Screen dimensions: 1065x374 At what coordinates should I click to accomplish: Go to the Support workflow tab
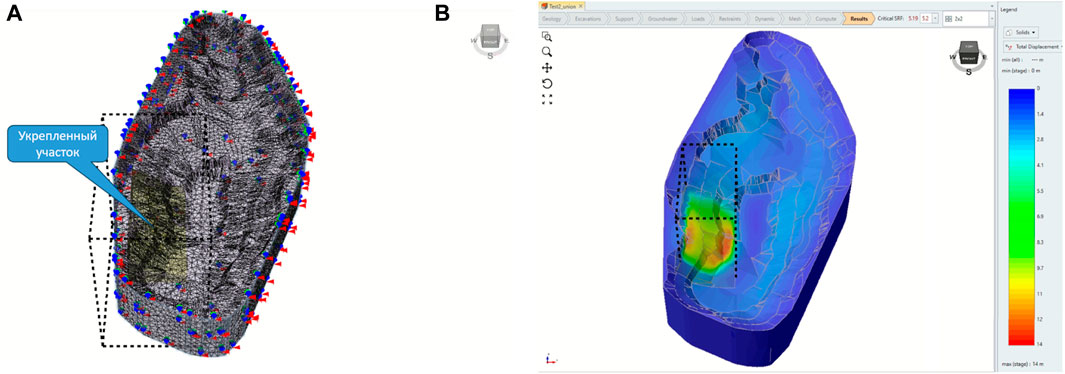coord(624,19)
